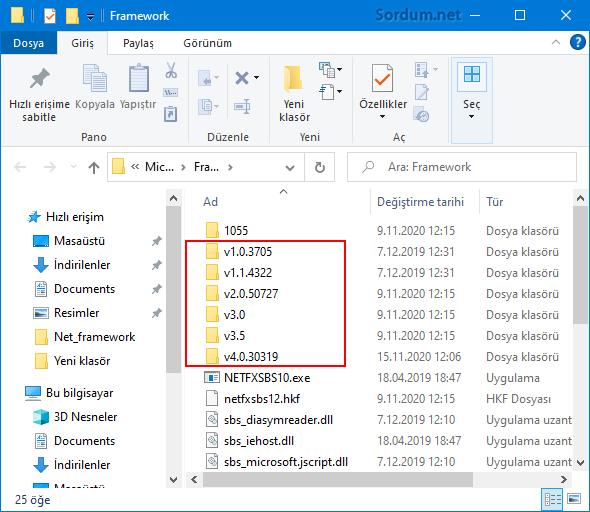Pin to Quick access (Hızlı erişime sabitle)
The image size is (590, 512).
39,93
